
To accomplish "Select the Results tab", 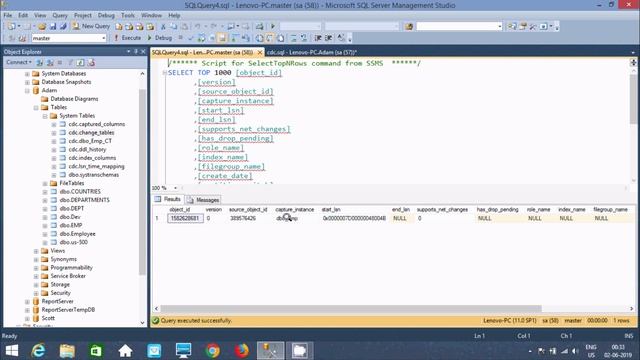I will pyautogui.click(x=168, y=199).
